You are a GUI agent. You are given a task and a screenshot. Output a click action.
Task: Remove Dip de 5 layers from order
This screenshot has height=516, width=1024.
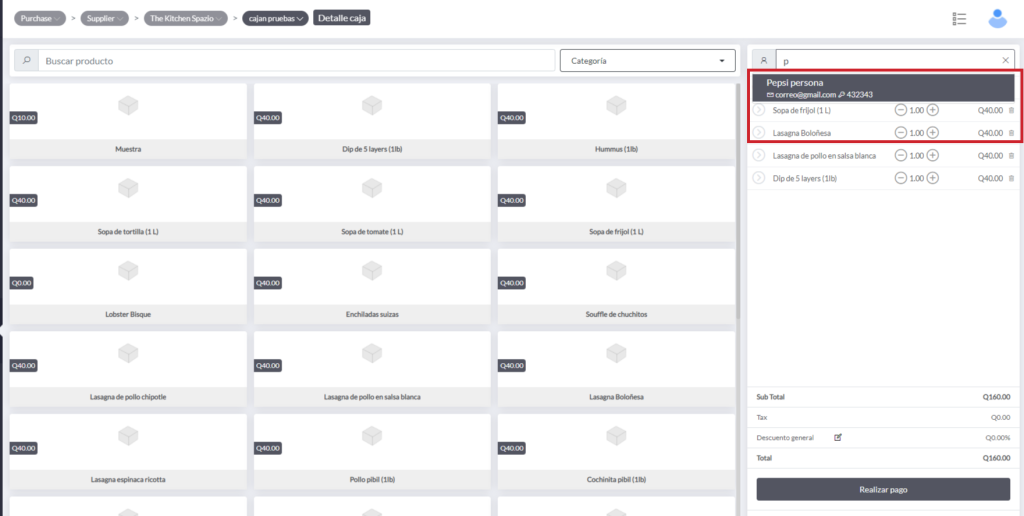(x=1011, y=178)
